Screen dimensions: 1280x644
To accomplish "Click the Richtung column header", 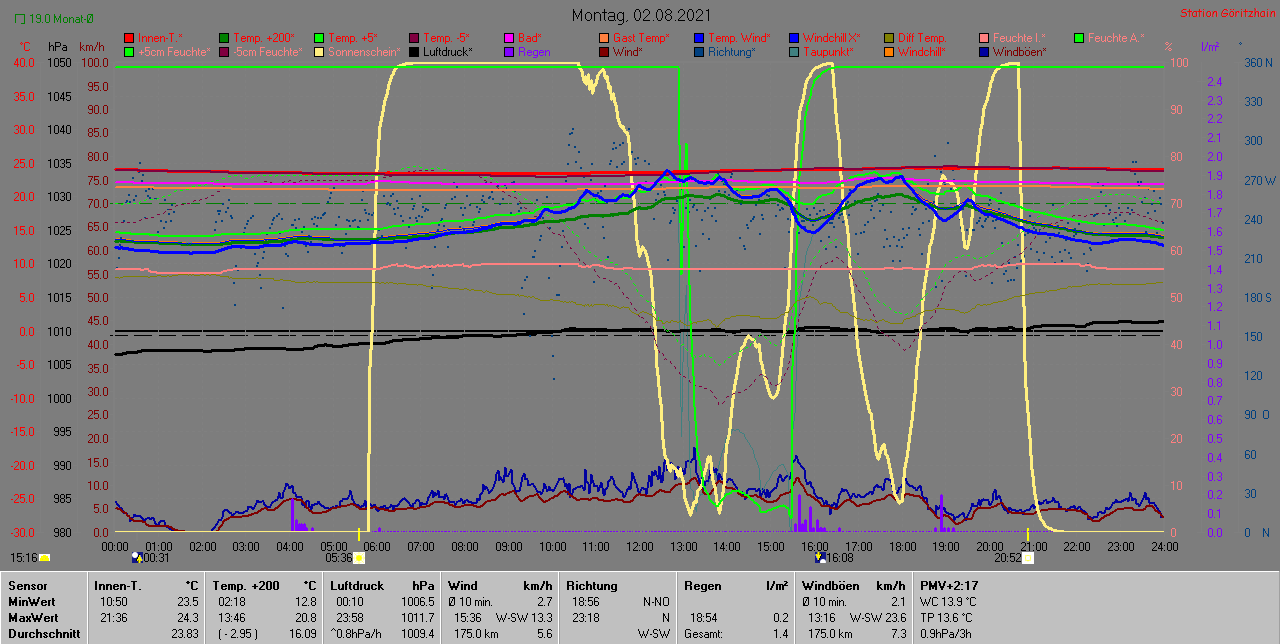I will [591, 586].
